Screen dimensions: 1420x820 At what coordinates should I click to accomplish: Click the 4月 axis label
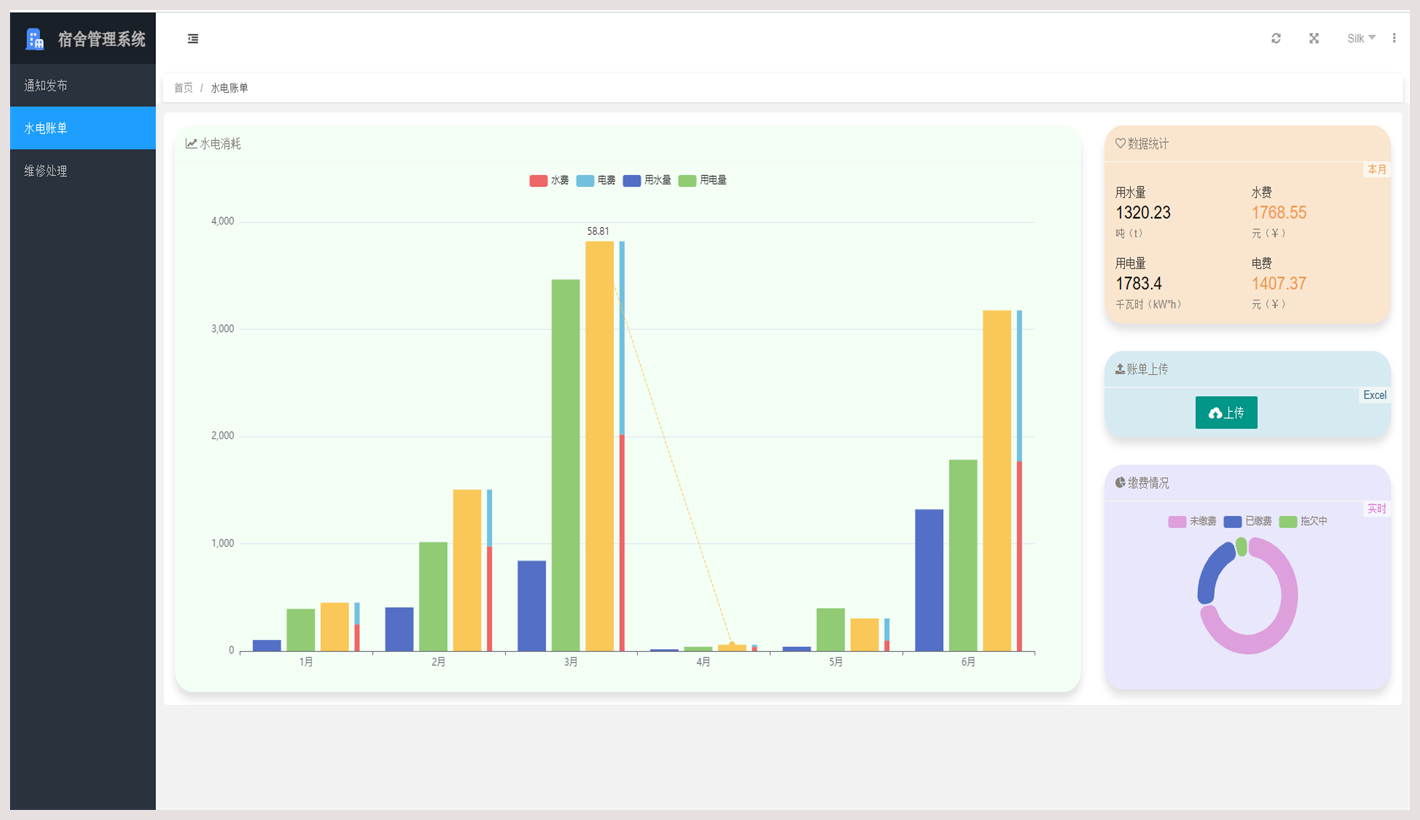click(704, 662)
